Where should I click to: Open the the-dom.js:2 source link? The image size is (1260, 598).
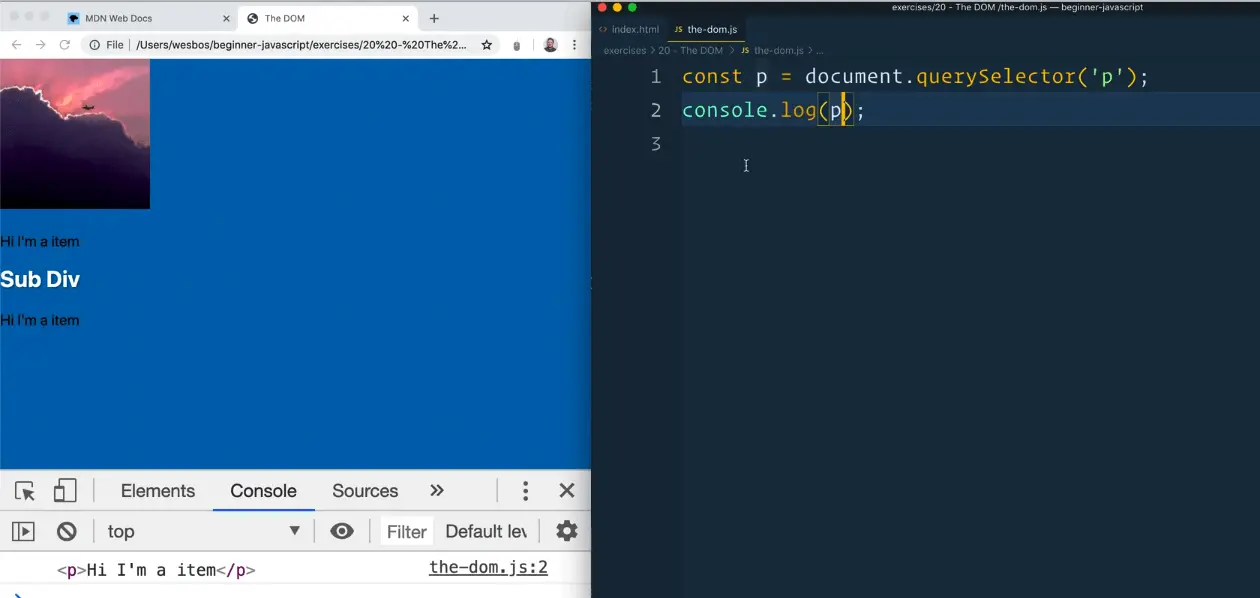[x=488, y=568]
